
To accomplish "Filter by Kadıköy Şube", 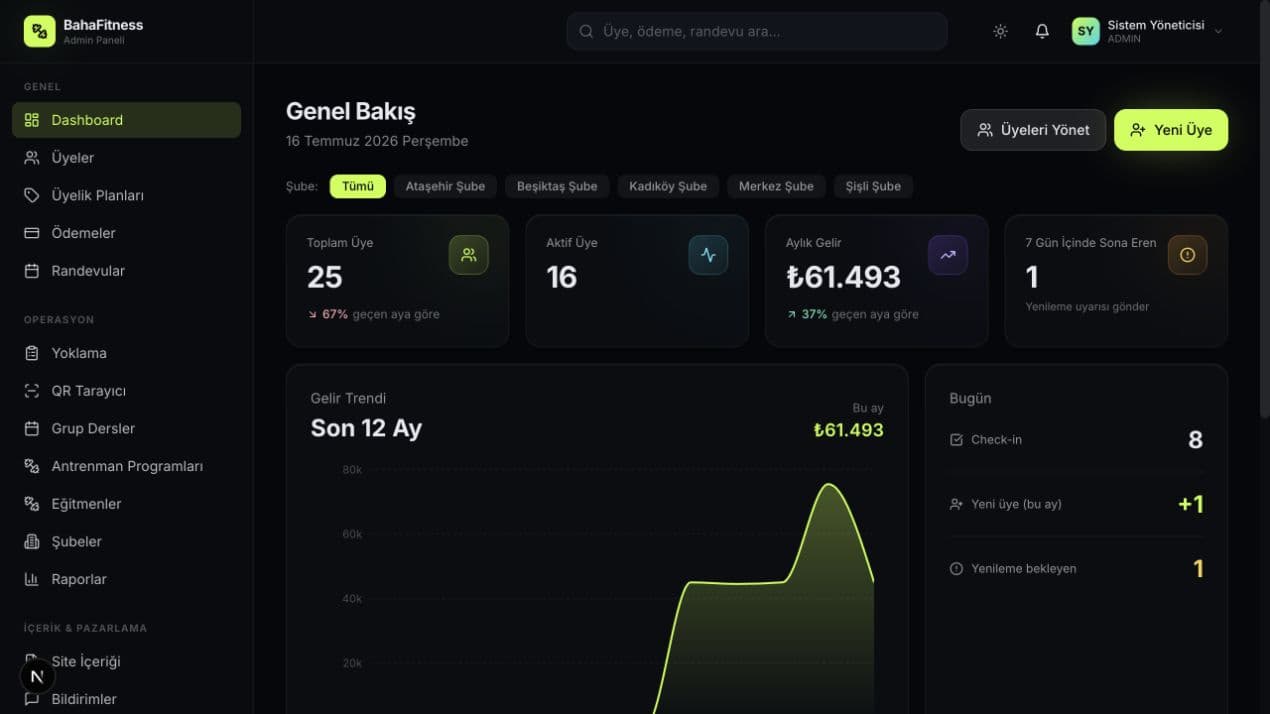I will click(668, 186).
